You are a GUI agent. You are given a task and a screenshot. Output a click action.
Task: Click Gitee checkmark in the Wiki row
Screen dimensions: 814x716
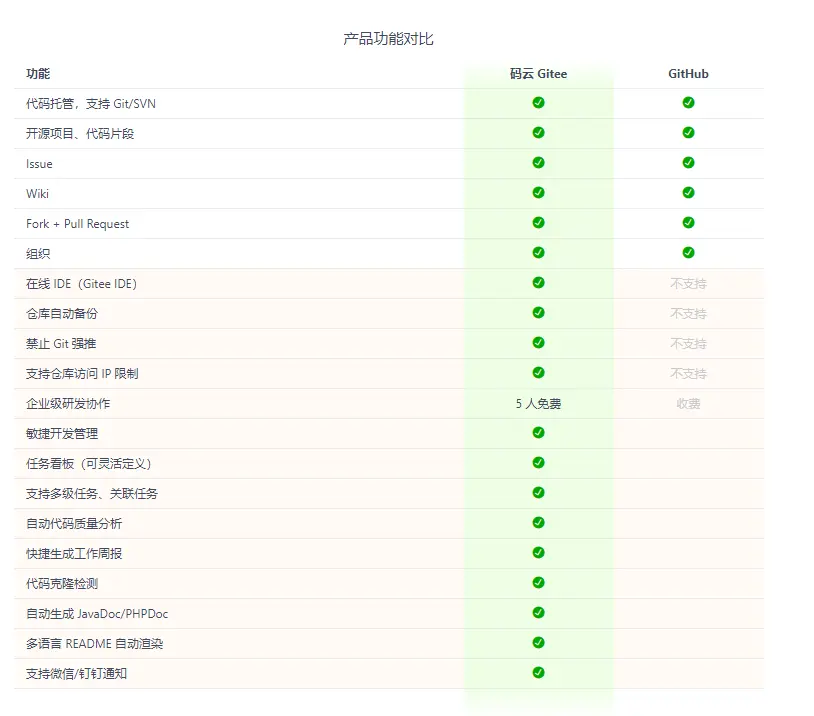point(538,193)
